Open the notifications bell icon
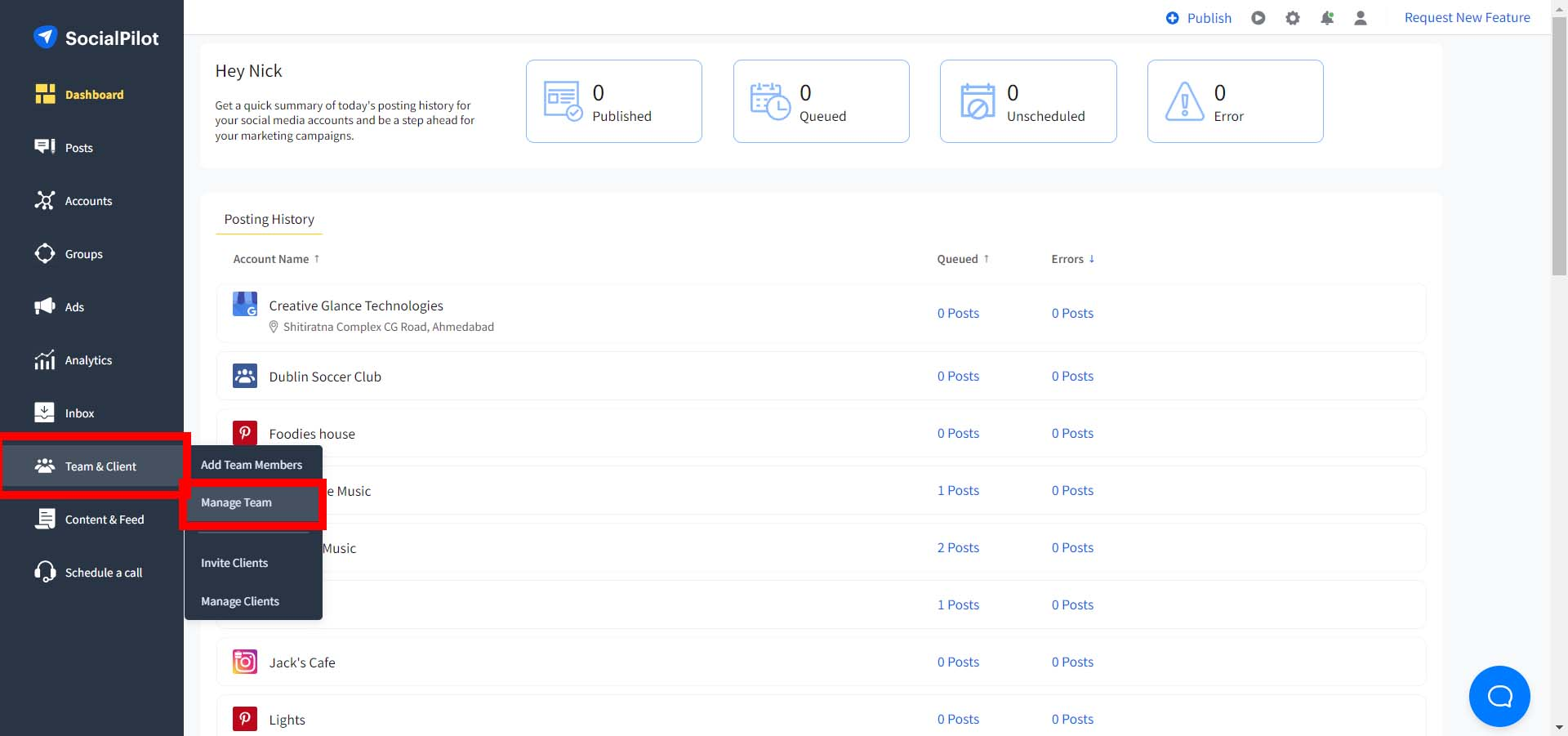This screenshot has width=1568, height=736. [1327, 18]
